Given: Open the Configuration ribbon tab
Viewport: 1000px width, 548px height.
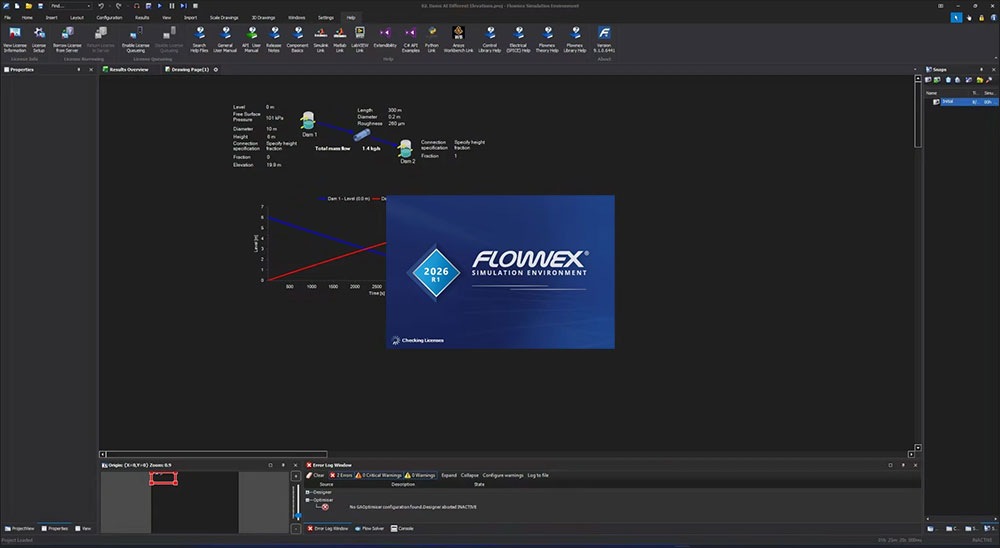Looking at the screenshot, I should (x=109, y=18).
